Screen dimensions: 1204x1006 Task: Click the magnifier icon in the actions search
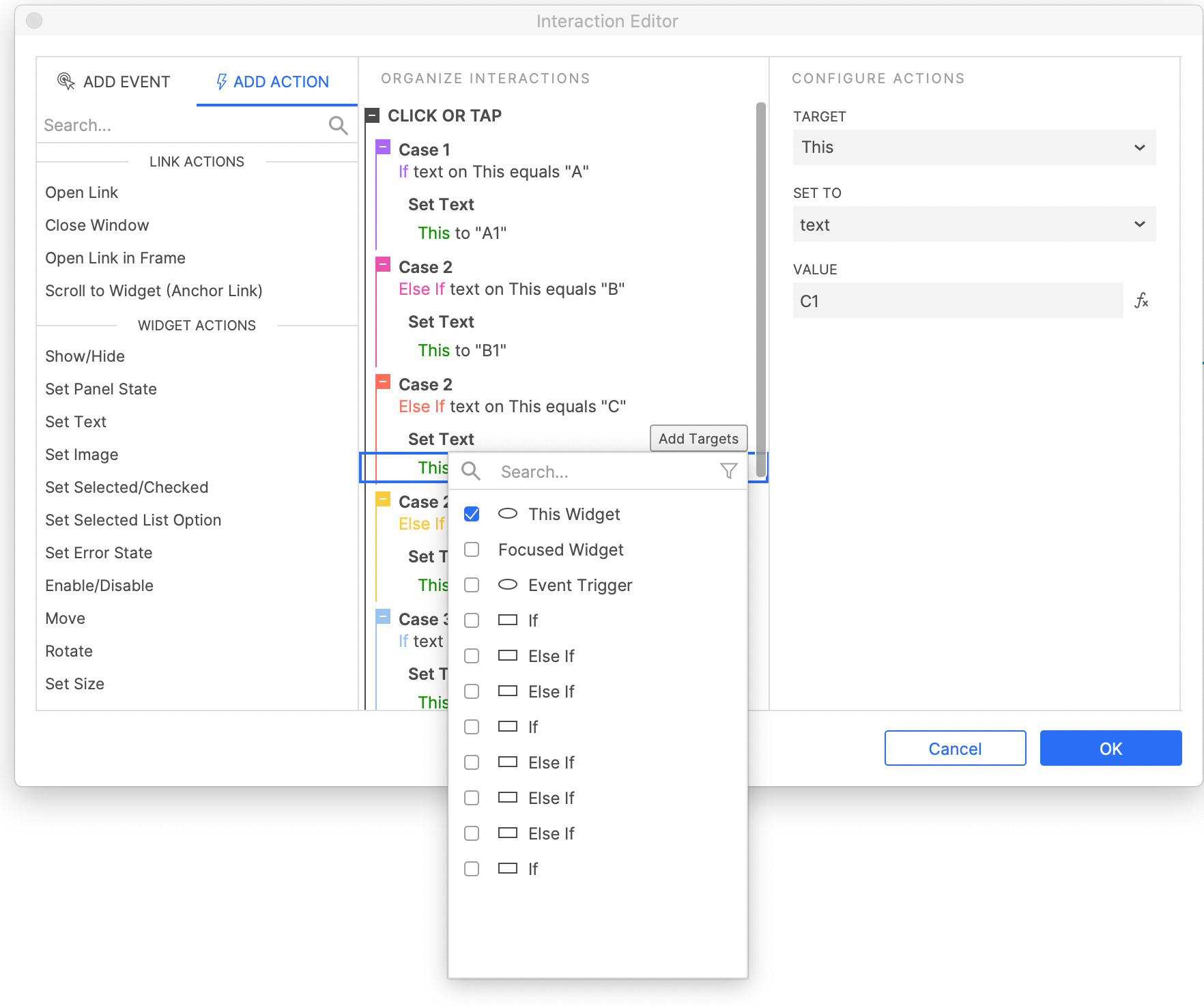(338, 125)
